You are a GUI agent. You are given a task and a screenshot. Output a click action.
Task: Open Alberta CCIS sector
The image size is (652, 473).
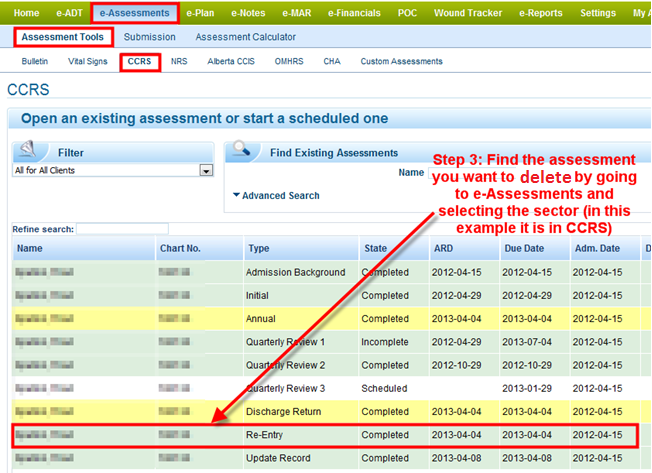pyautogui.click(x=231, y=61)
